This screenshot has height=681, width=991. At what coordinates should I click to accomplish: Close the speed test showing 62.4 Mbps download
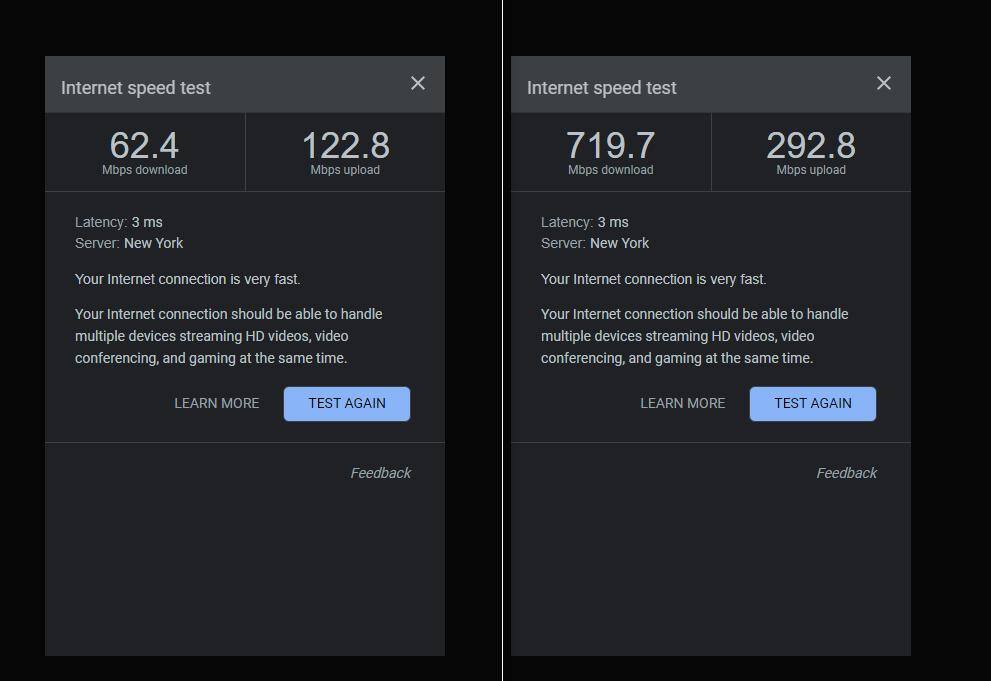coord(418,83)
